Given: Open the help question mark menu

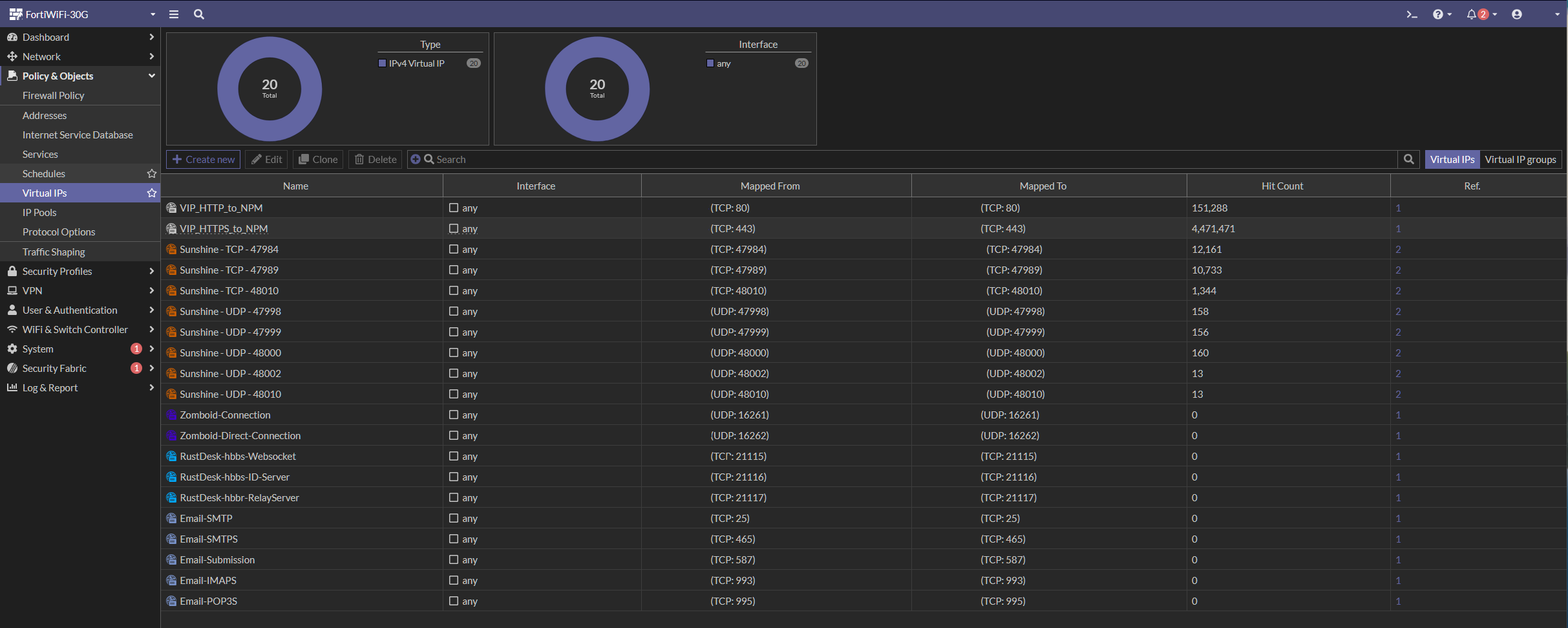Looking at the screenshot, I should tap(1437, 14).
